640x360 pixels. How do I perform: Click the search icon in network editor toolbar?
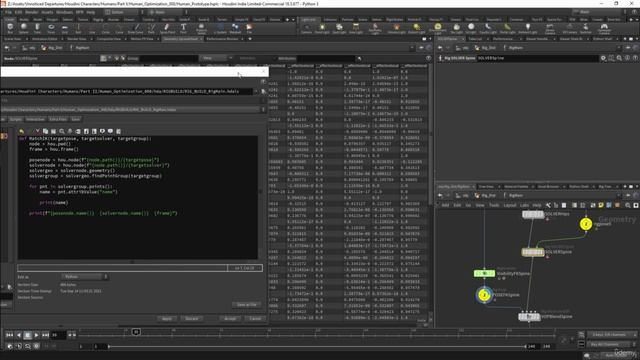pyautogui.click(x=628, y=205)
